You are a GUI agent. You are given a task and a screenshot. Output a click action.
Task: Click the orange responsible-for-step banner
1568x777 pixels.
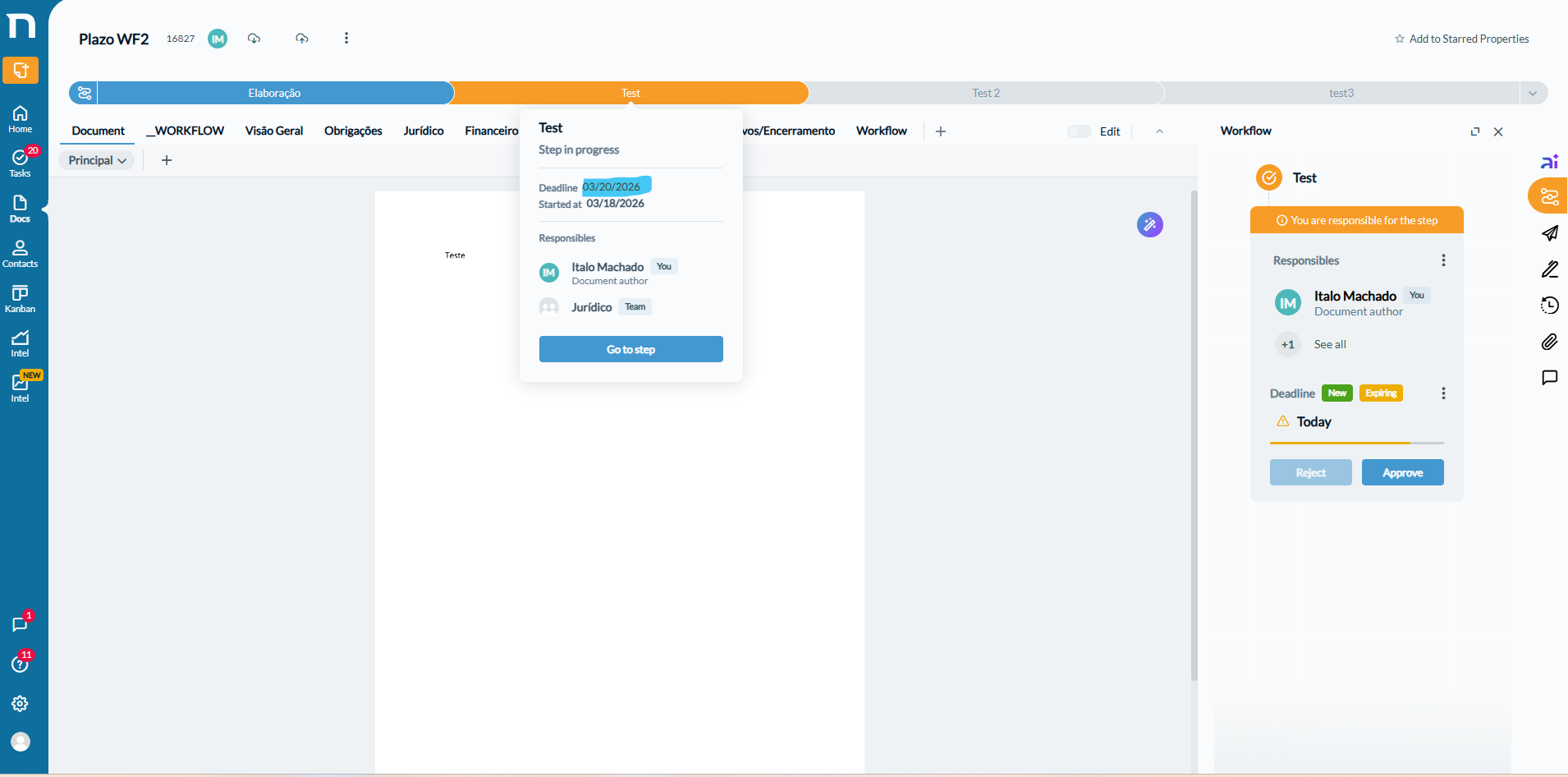[x=1357, y=220]
